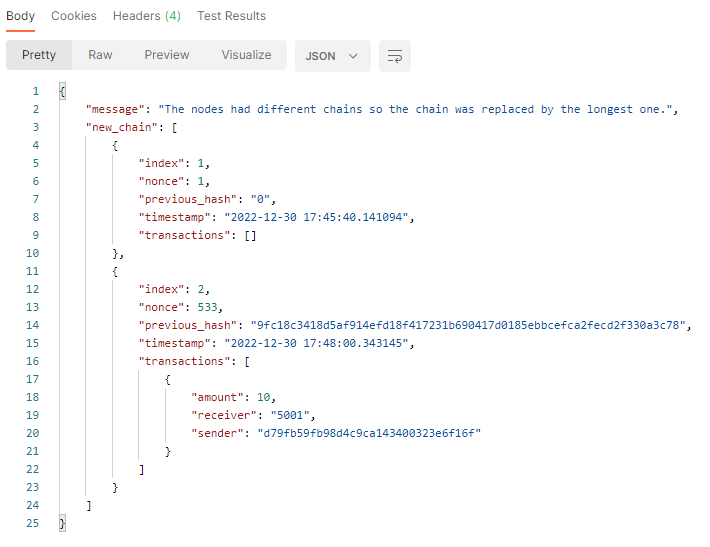The width and height of the screenshot is (710, 547).
Task: Click the closing brace on line 25
Action: (62, 524)
